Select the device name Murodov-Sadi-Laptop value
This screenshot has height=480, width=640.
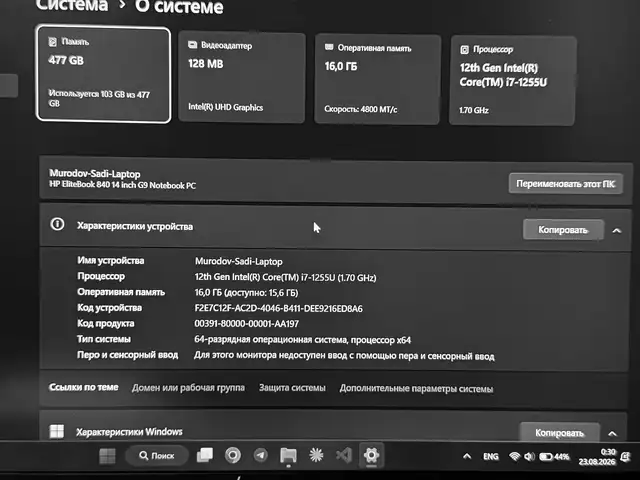click(239, 261)
